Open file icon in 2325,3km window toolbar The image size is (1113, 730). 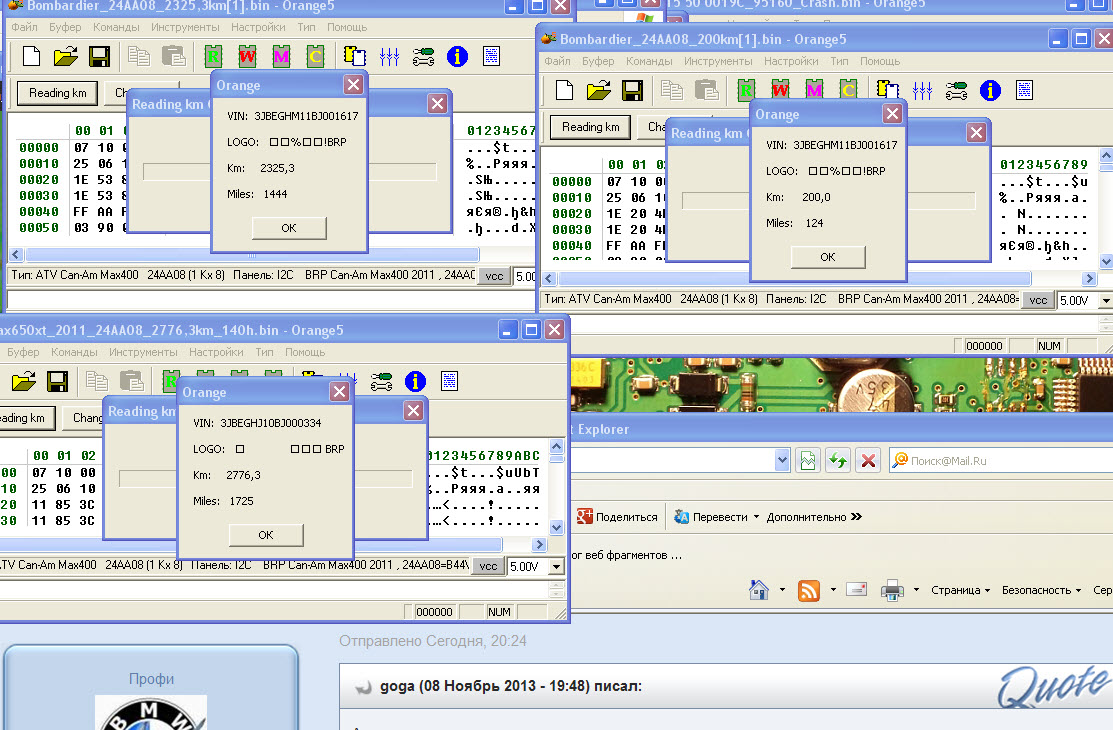65,56
